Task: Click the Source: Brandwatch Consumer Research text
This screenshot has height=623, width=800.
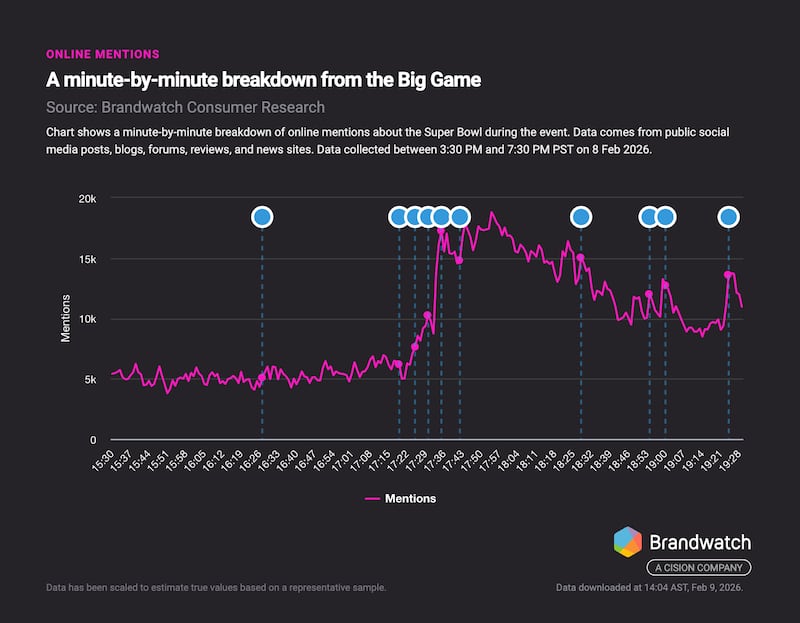Action: coord(185,107)
